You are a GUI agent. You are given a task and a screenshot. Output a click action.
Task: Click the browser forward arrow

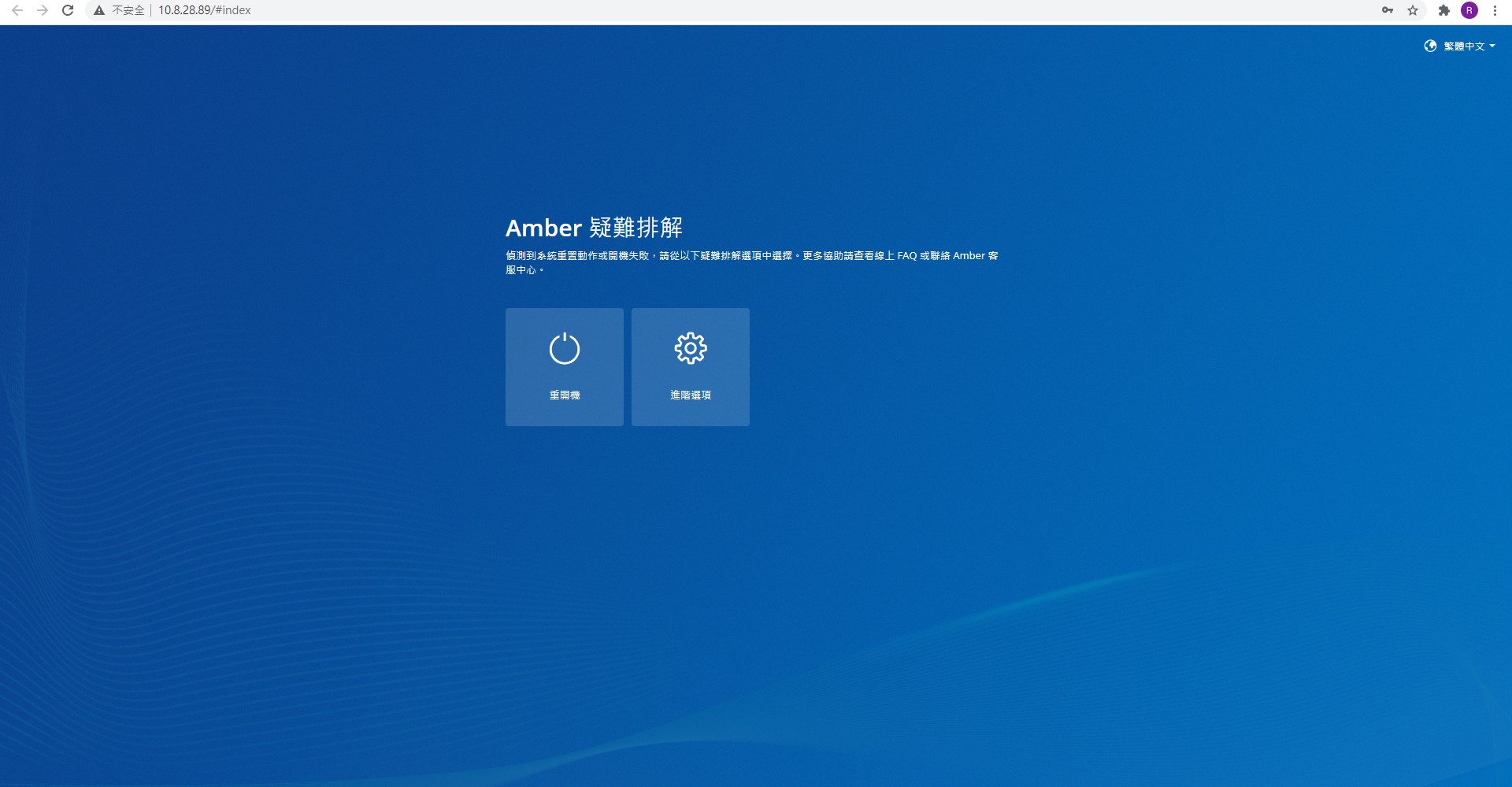tap(43, 10)
